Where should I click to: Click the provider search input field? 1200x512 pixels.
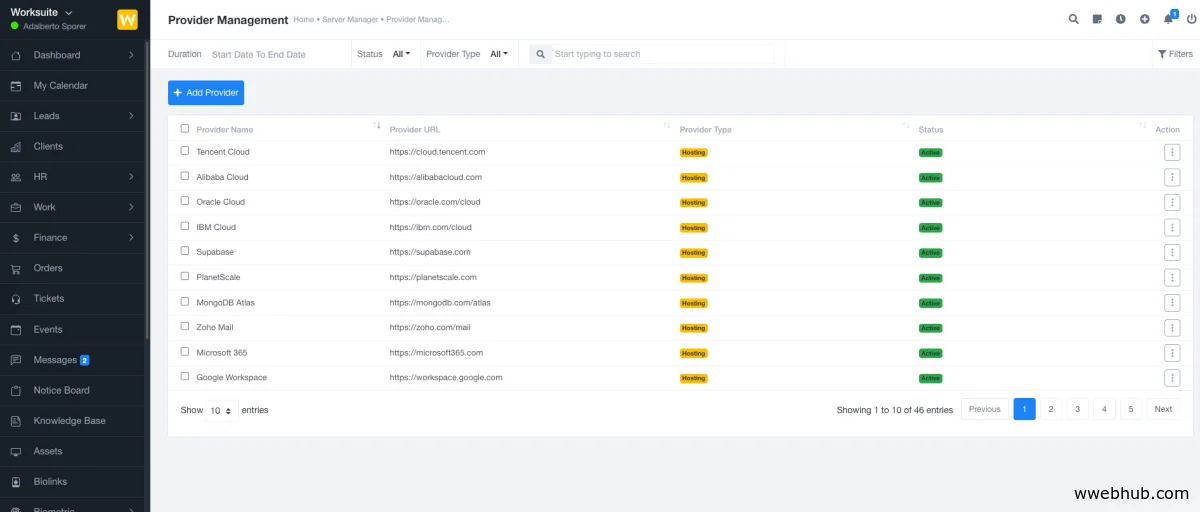pos(662,54)
